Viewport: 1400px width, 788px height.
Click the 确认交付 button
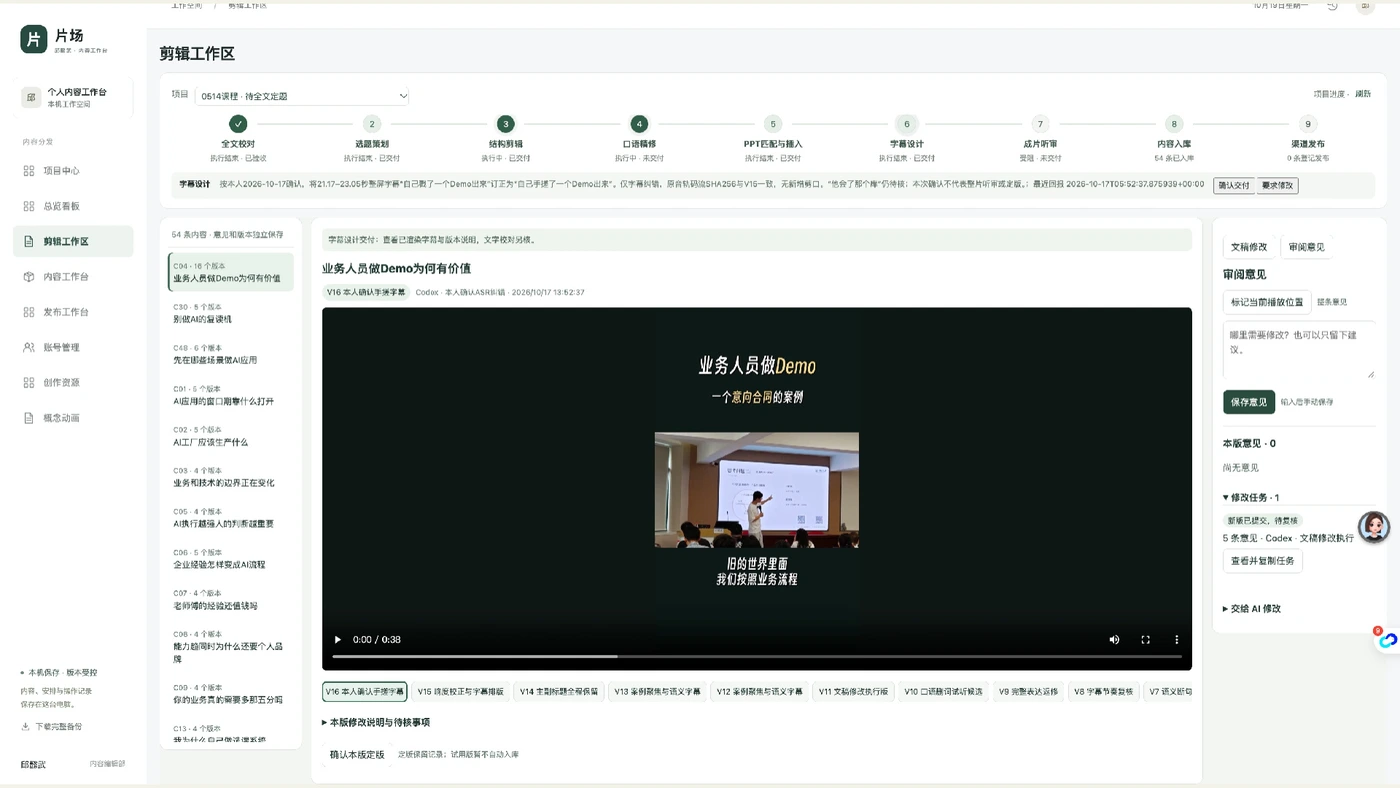click(x=1234, y=185)
